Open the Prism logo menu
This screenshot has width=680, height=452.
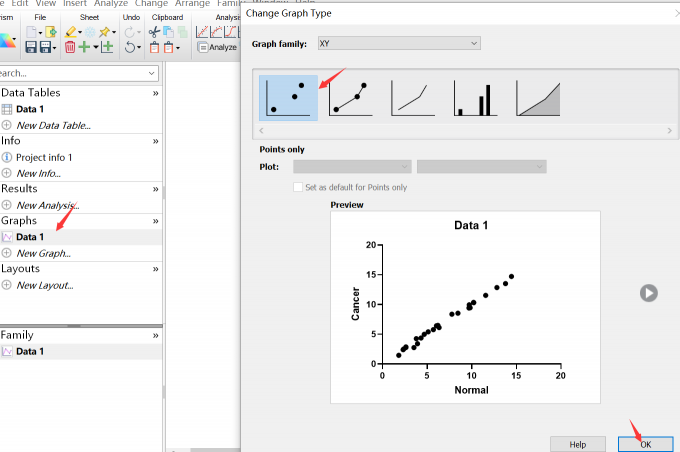coord(7,41)
